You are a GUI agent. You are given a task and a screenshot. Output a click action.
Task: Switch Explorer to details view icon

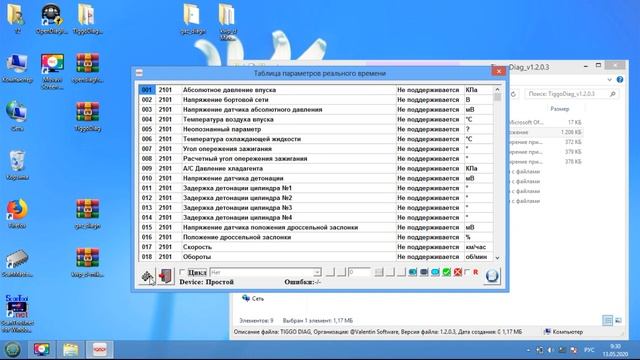pos(607,320)
